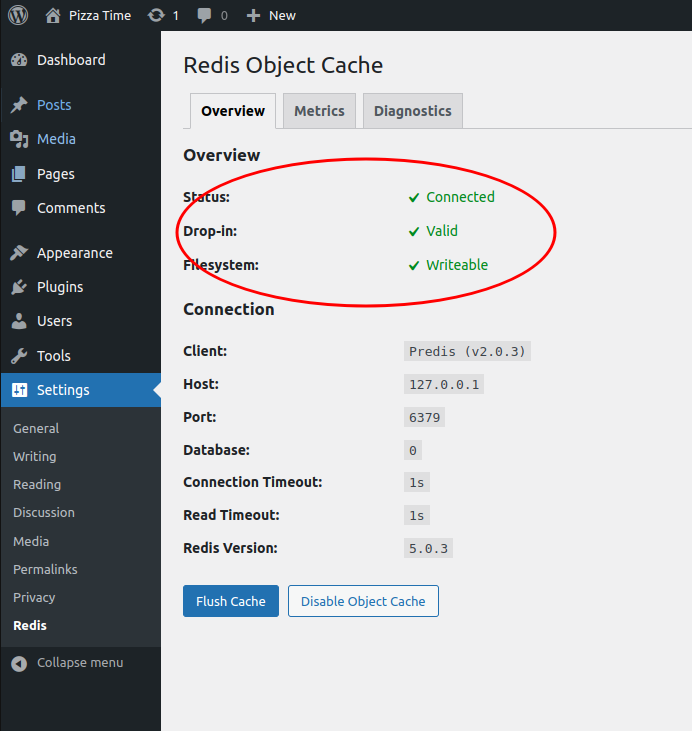Open the Diagnostics tab

[412, 111]
